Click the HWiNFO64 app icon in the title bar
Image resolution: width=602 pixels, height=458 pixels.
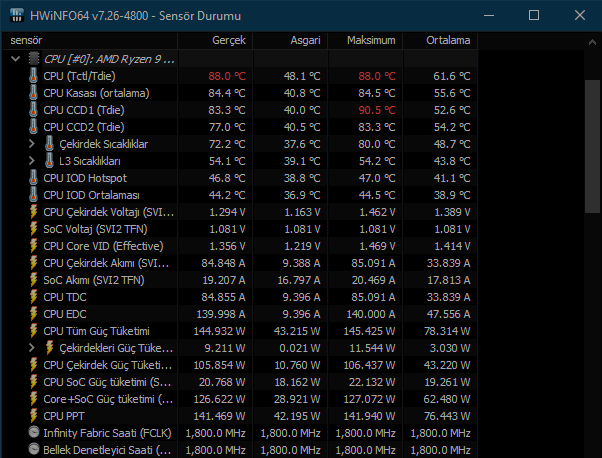17,15
